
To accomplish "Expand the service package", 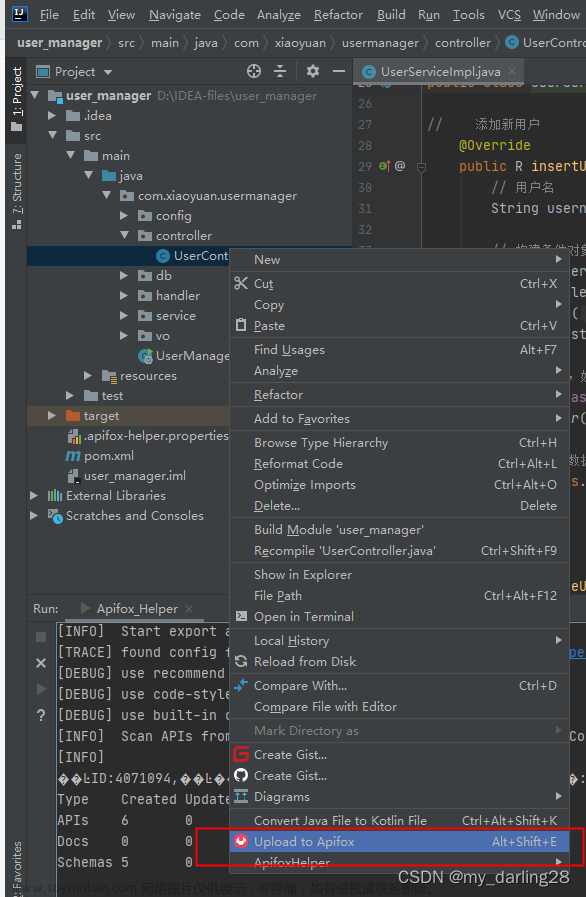I will [124, 316].
